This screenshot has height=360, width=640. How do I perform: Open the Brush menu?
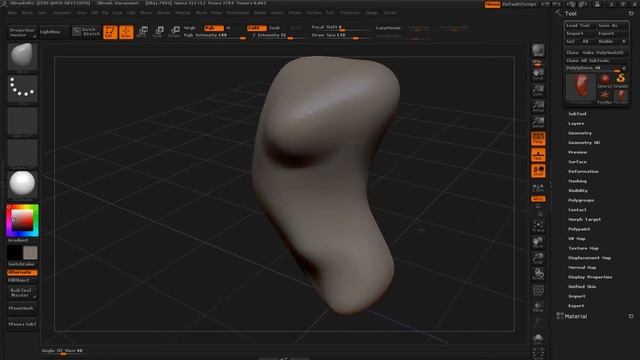pyautogui.click(x=27, y=13)
